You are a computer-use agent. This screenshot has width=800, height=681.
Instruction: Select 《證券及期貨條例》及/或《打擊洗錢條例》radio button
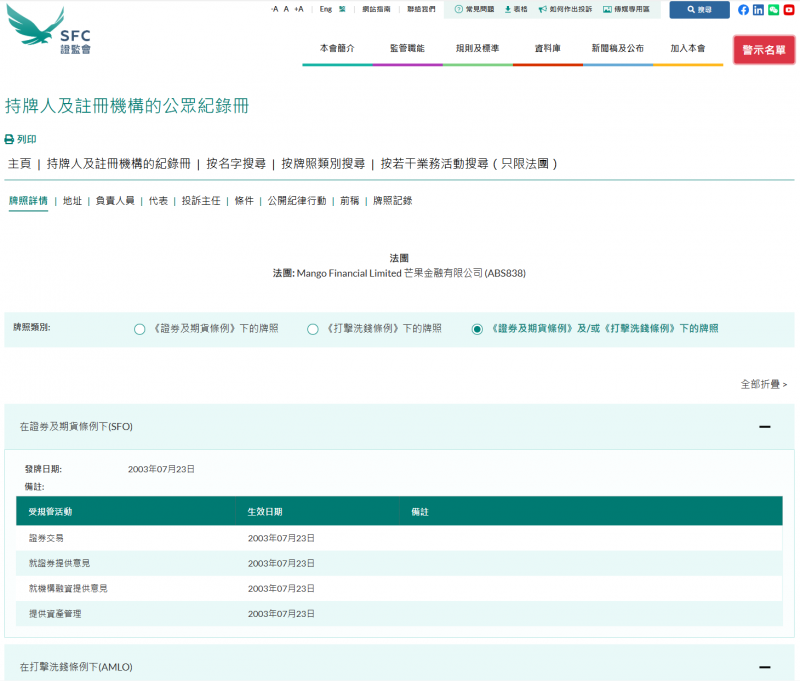pyautogui.click(x=477, y=330)
